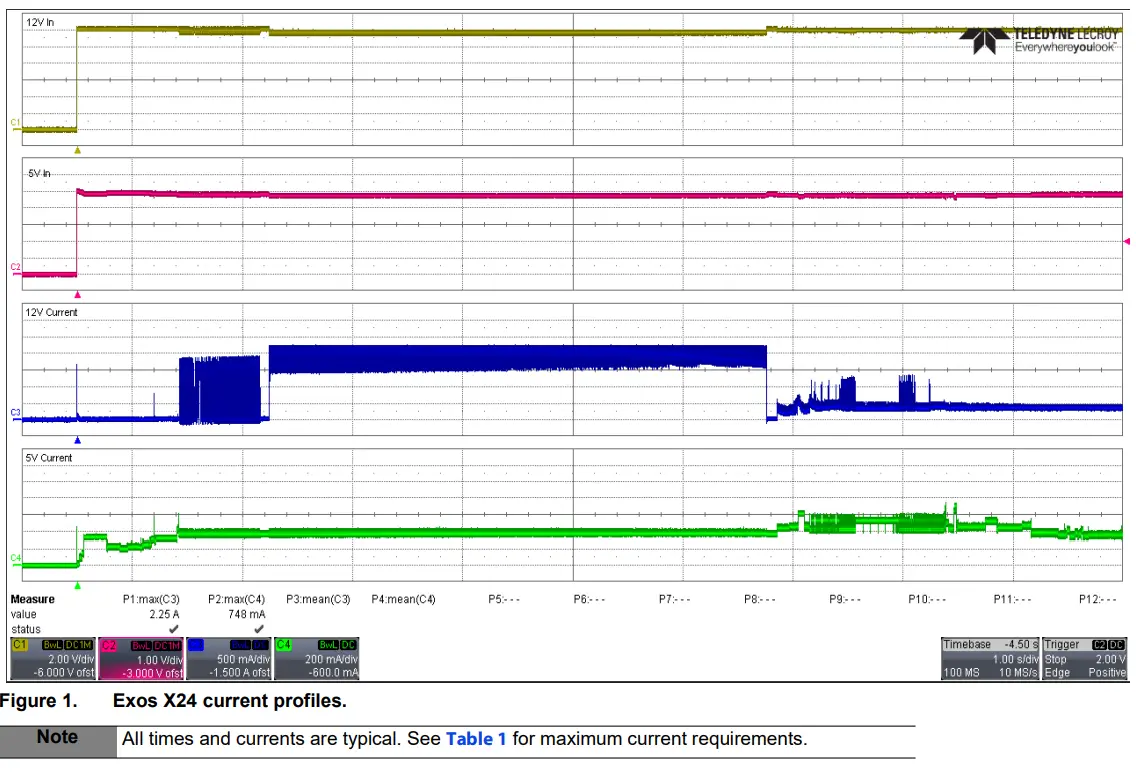Click the P1 status checkmark

(x=173, y=629)
